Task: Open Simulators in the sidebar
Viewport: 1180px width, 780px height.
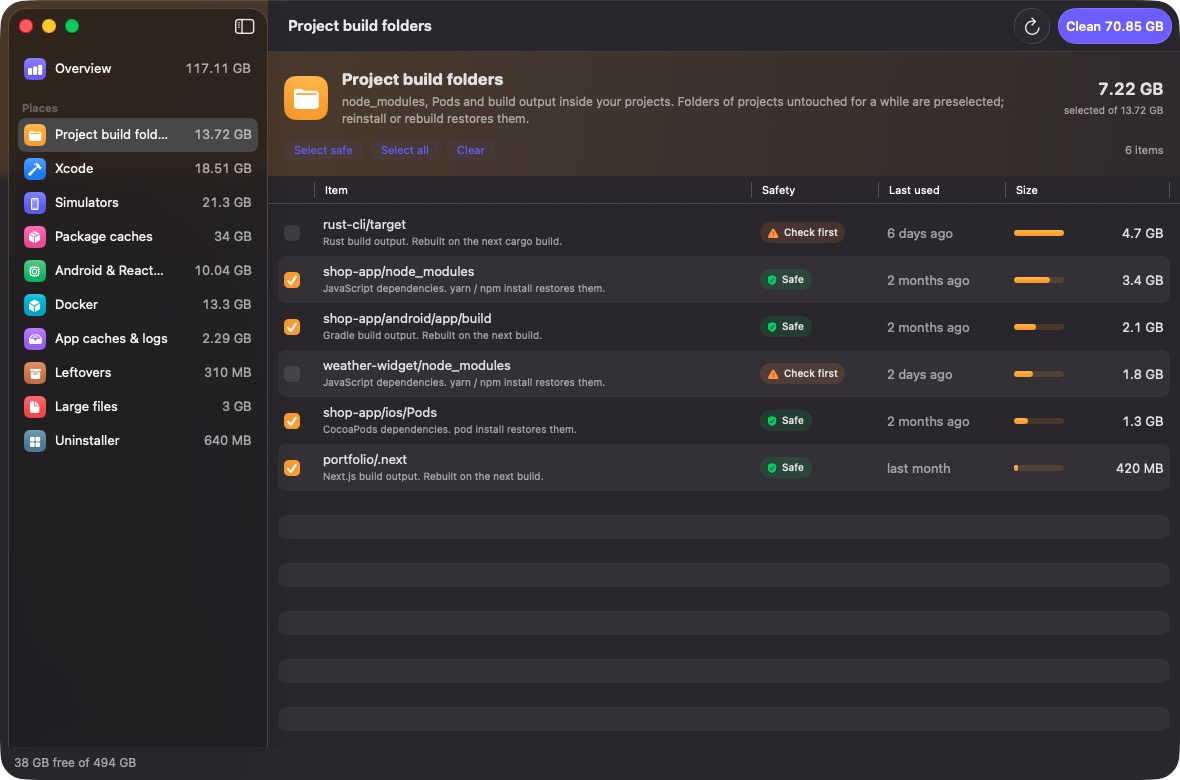Action: (x=138, y=203)
